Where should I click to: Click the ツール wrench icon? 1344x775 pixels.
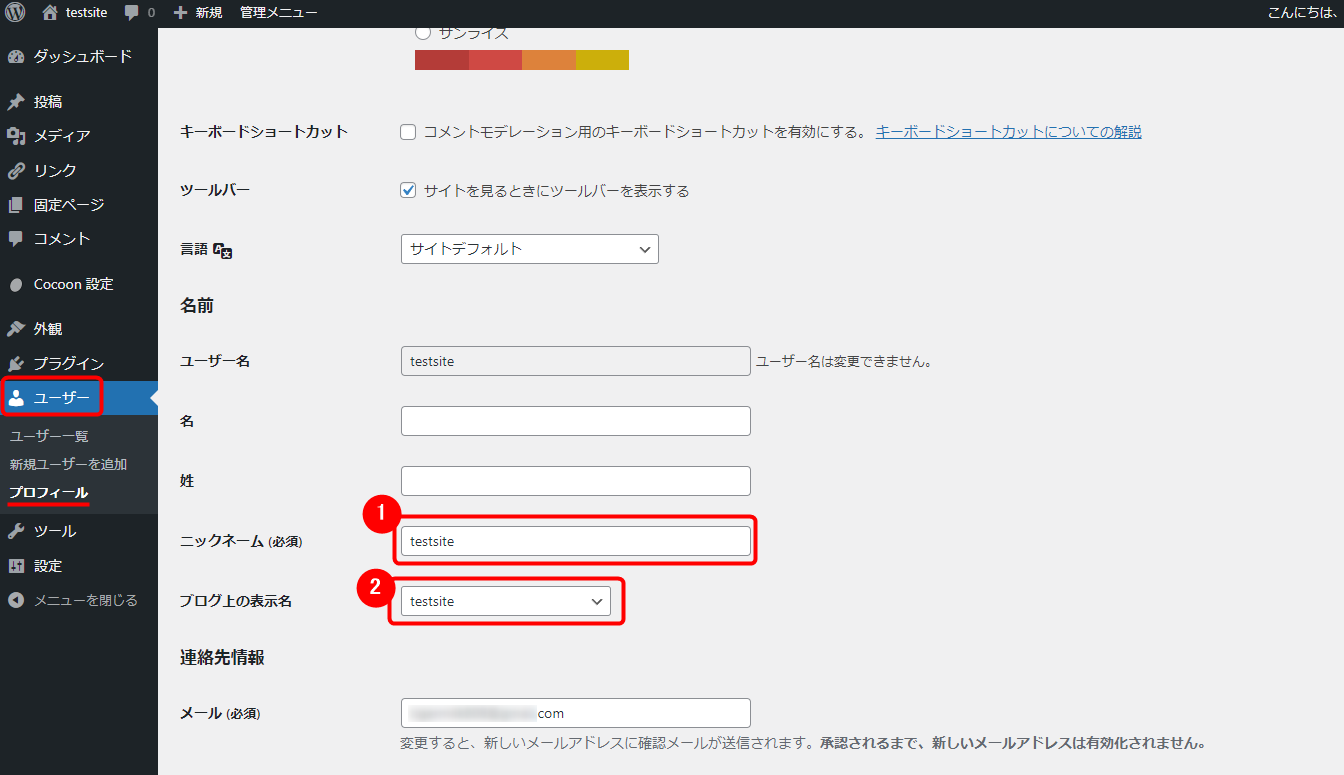pyautogui.click(x=15, y=531)
